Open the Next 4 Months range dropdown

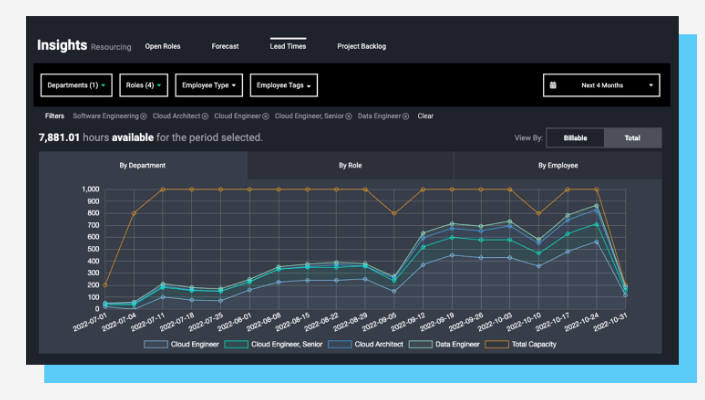click(602, 85)
